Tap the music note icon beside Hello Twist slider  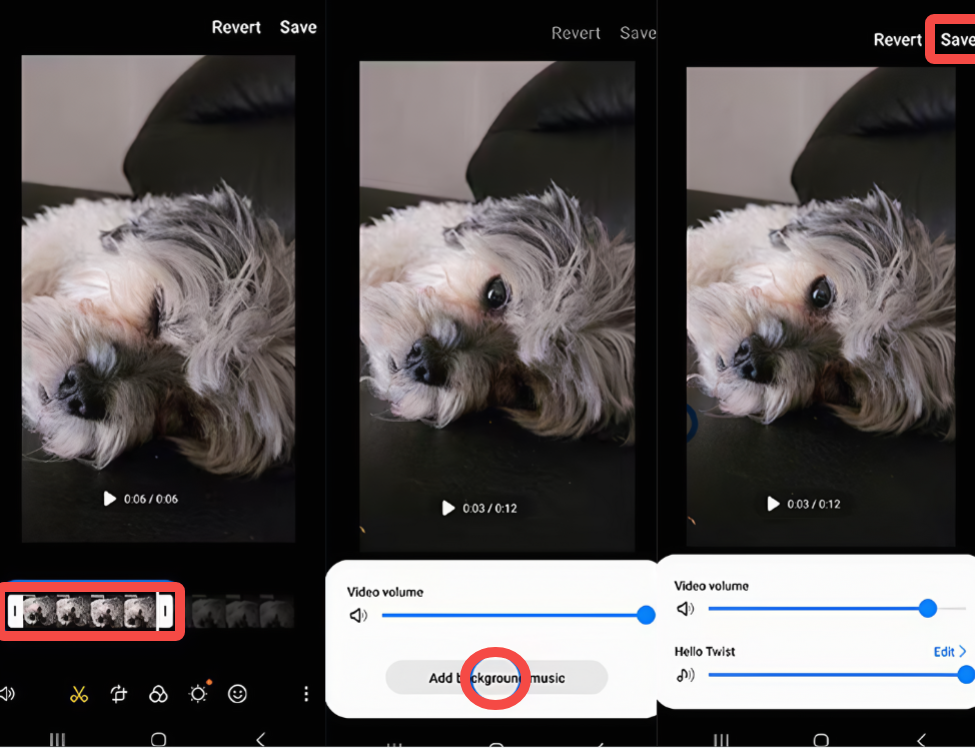tap(685, 675)
